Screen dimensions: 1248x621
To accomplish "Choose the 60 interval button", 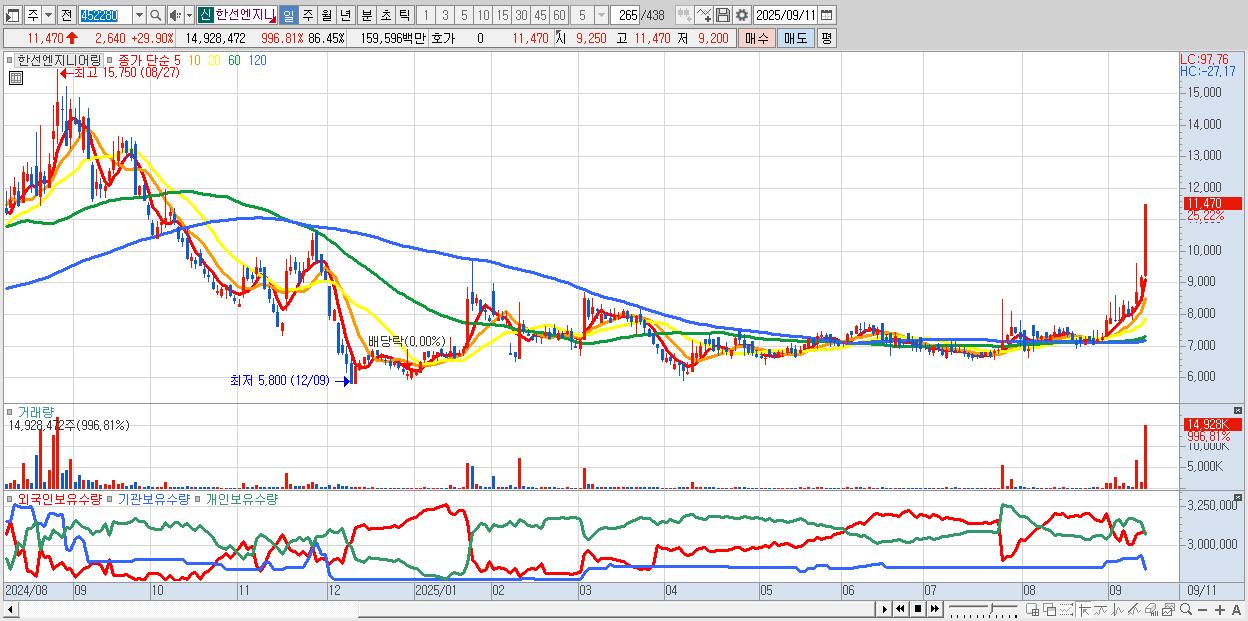I will point(559,15).
